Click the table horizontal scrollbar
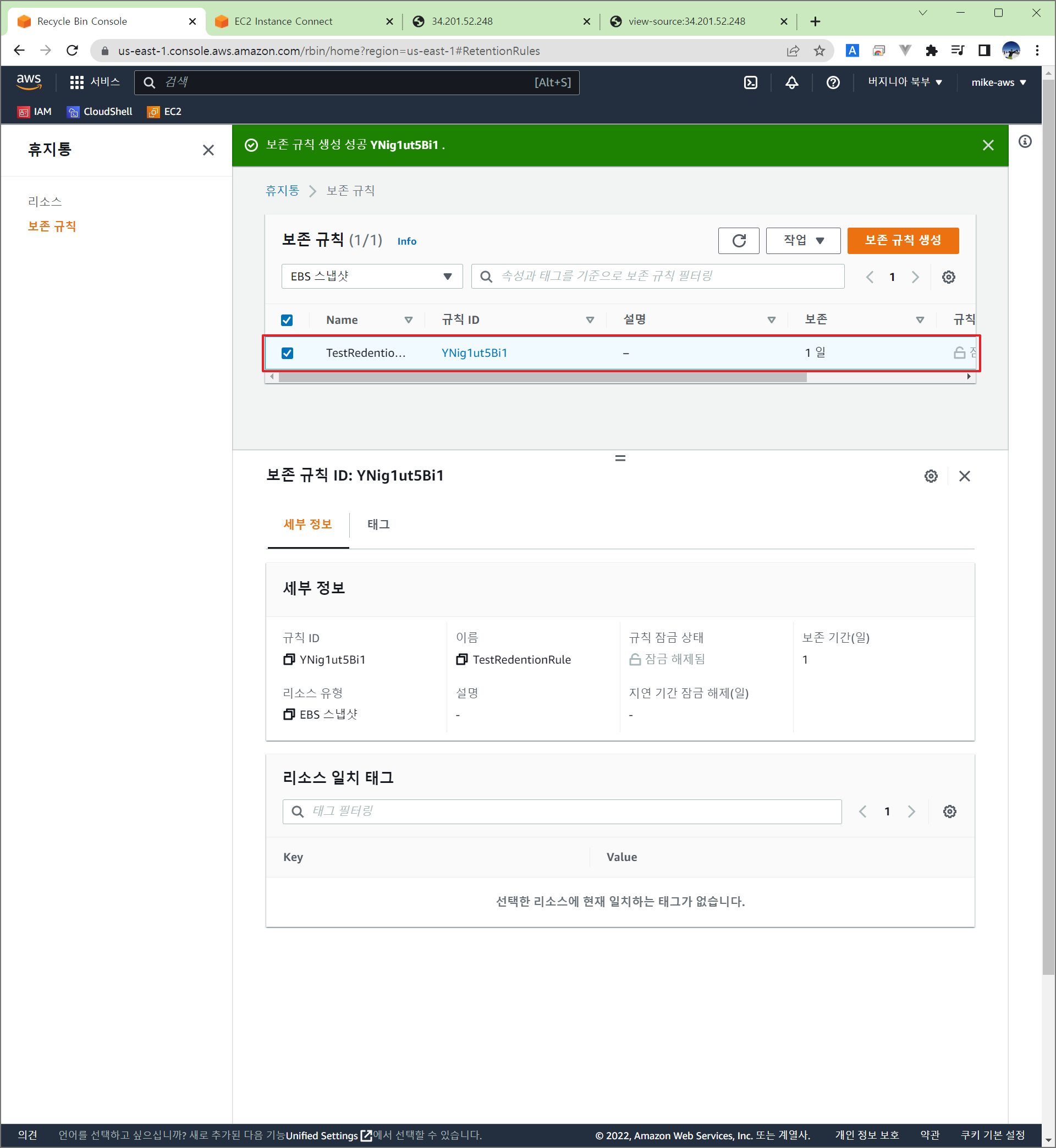Screen dimensions: 1056x1148 [x=542, y=377]
